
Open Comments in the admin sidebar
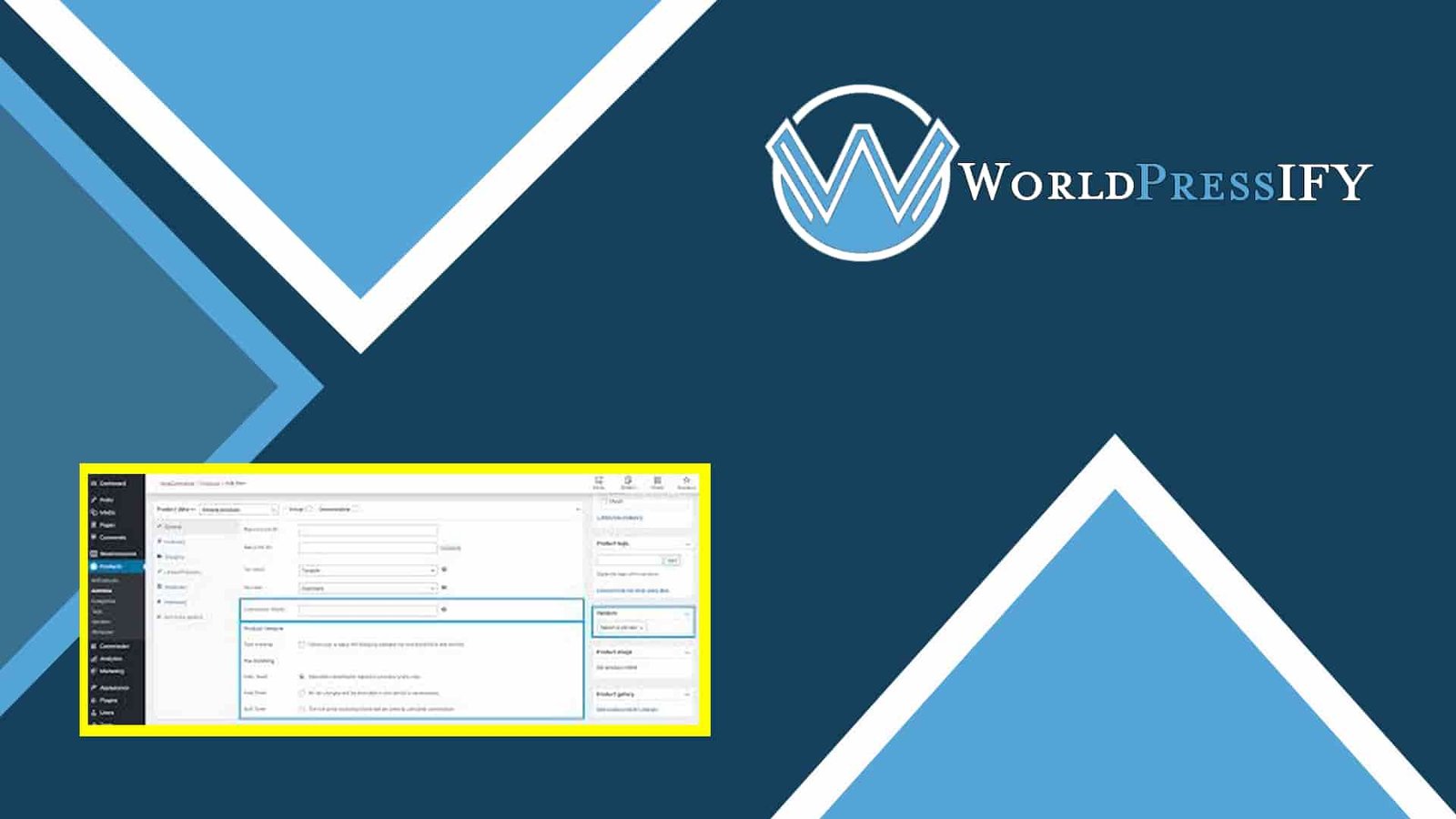(112, 538)
